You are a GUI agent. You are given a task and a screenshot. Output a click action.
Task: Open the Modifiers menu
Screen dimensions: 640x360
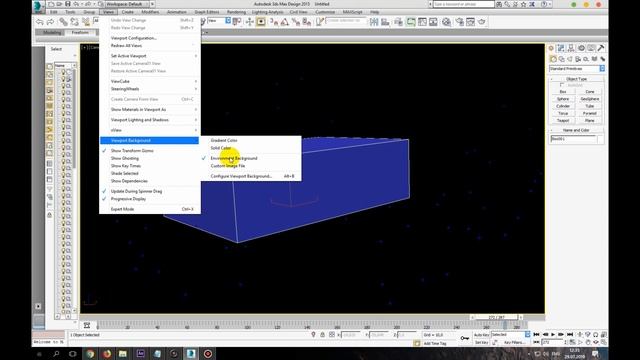150,12
